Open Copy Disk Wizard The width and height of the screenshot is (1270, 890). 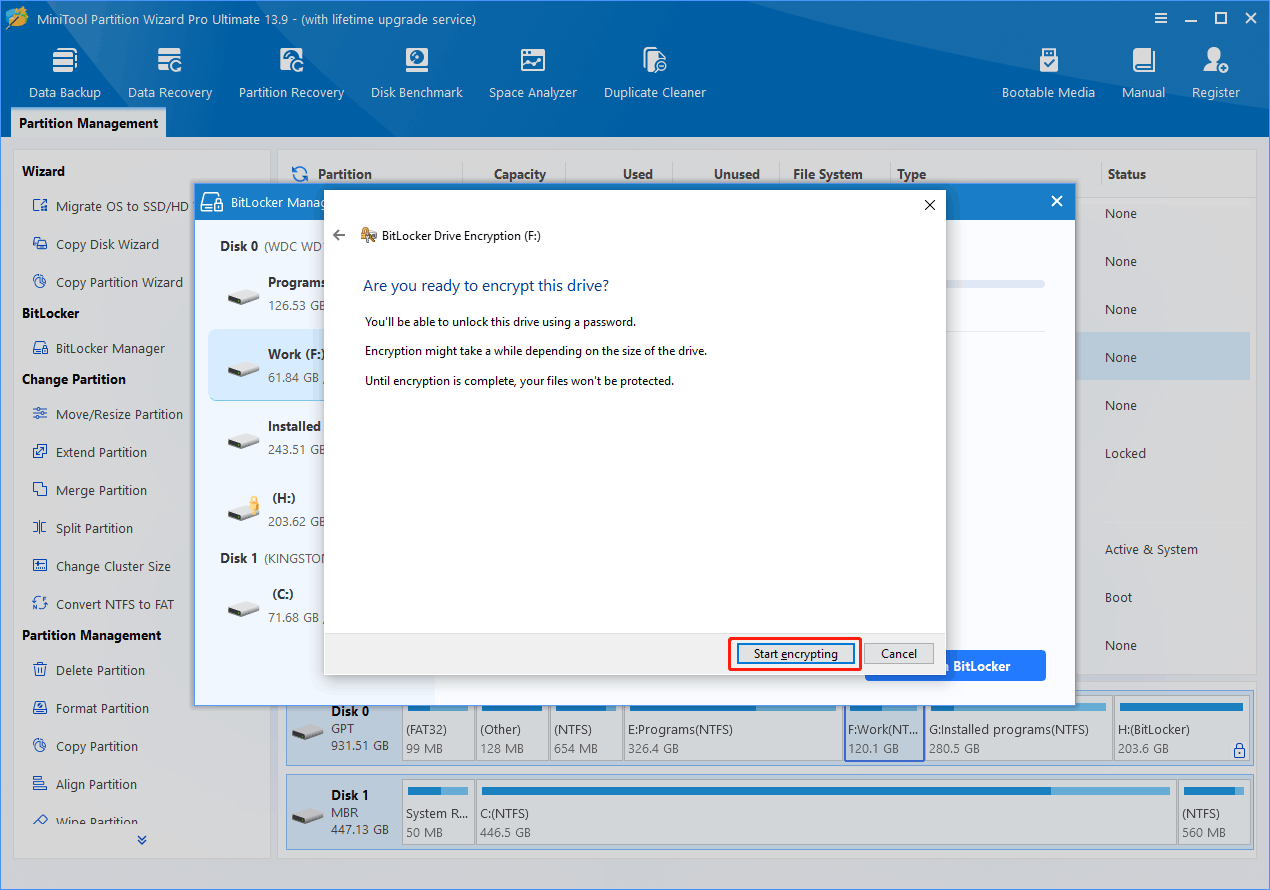[96, 244]
